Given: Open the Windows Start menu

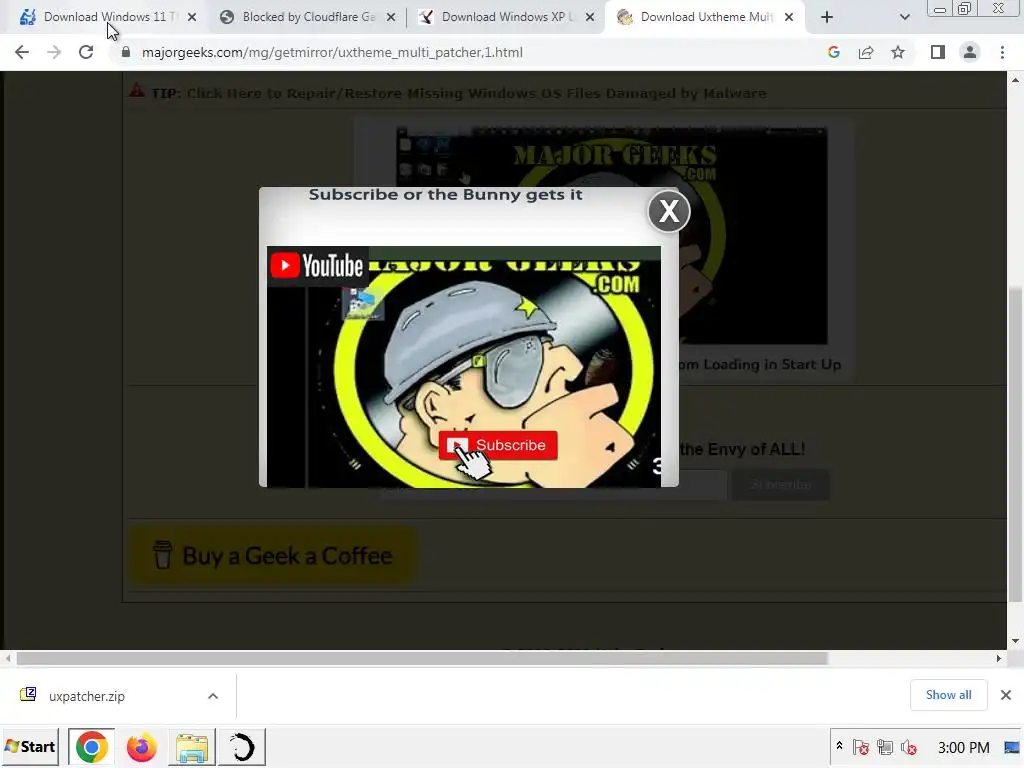Looking at the screenshot, I should click(x=30, y=746).
